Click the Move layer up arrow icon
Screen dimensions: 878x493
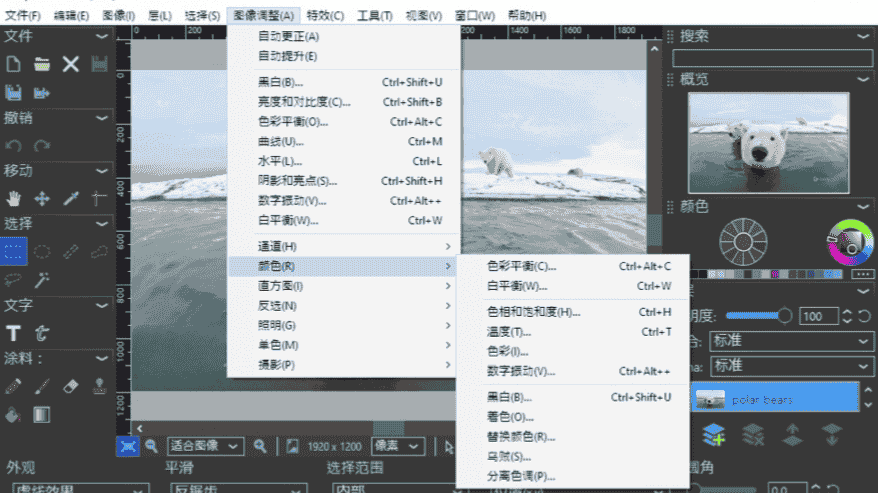click(x=792, y=435)
